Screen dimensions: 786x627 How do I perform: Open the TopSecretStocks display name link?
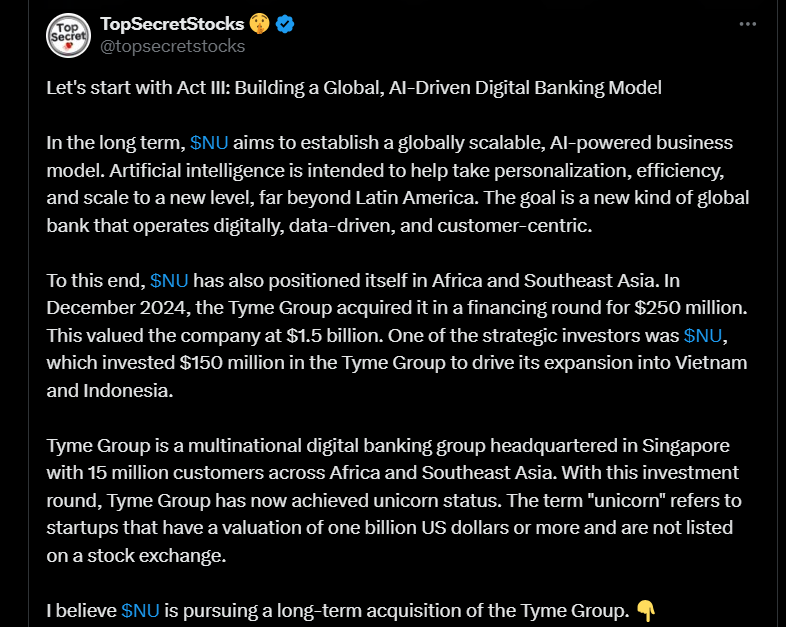[x=170, y=24]
